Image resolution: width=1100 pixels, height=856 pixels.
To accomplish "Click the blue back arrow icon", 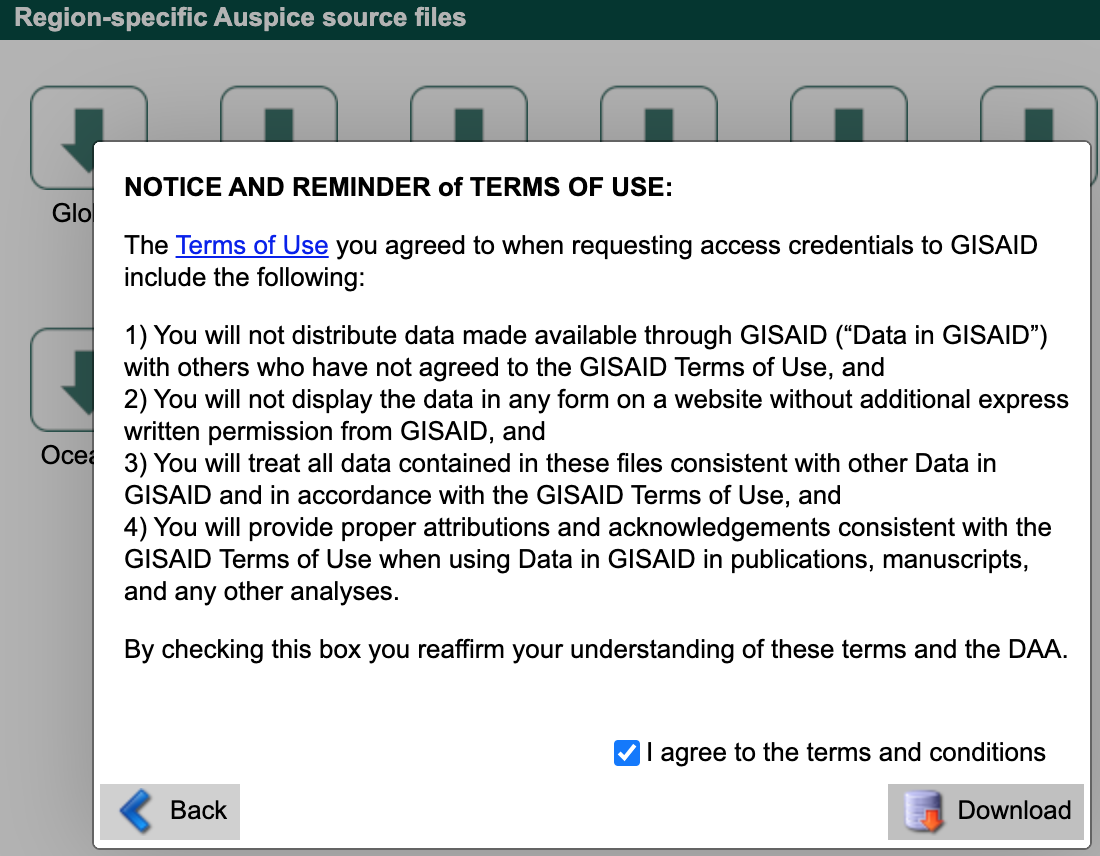I will pos(136,811).
